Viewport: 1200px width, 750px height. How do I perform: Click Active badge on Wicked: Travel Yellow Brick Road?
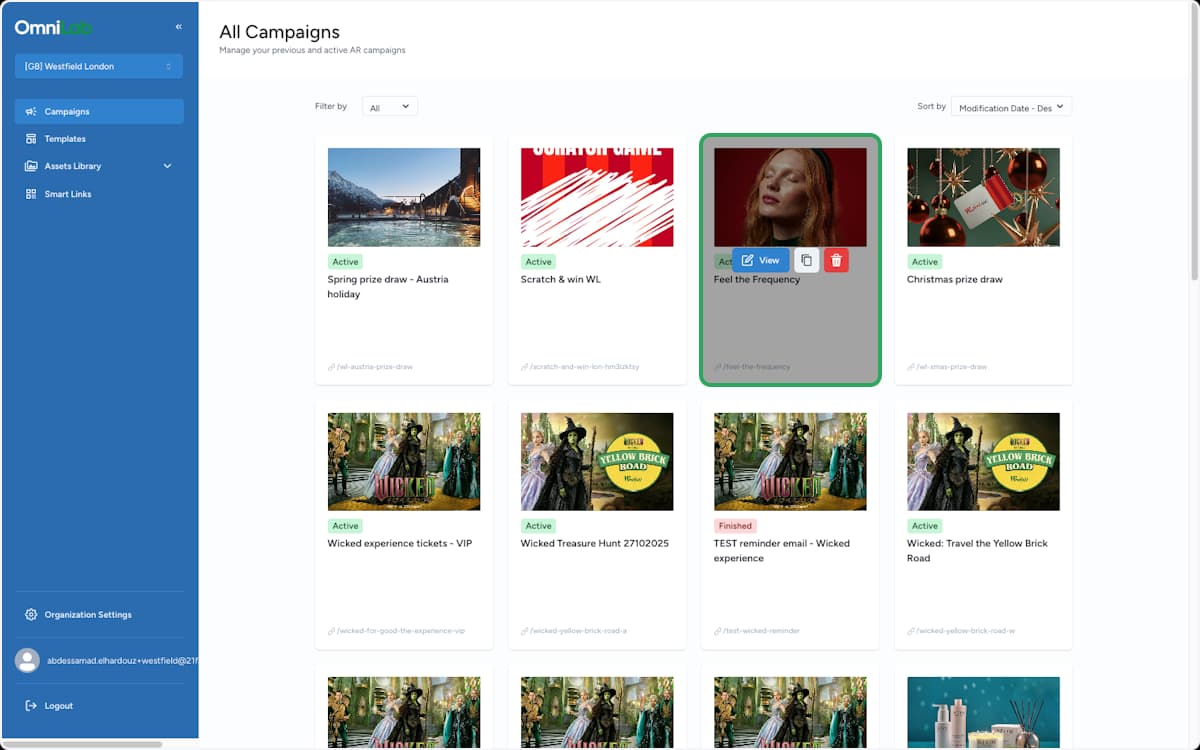[925, 525]
